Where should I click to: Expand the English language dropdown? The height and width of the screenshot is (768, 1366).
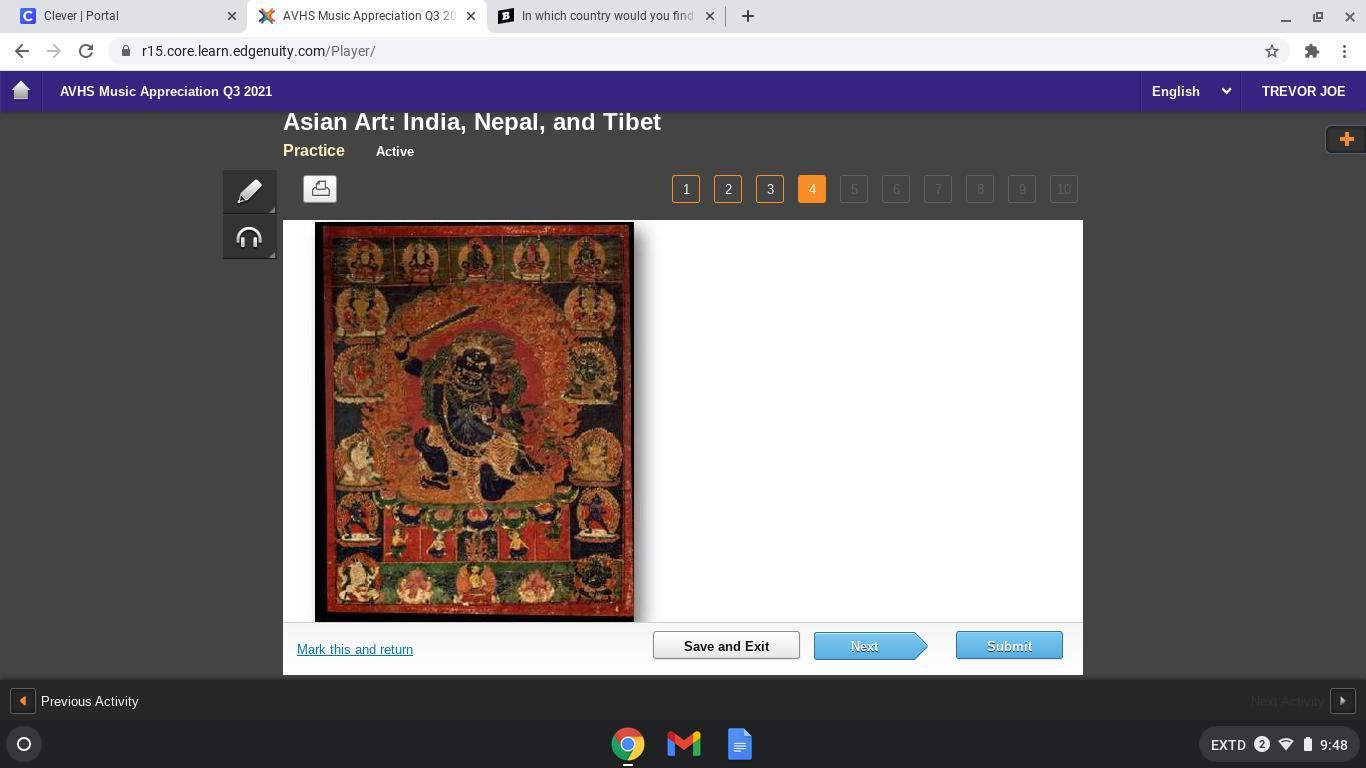click(x=1190, y=91)
